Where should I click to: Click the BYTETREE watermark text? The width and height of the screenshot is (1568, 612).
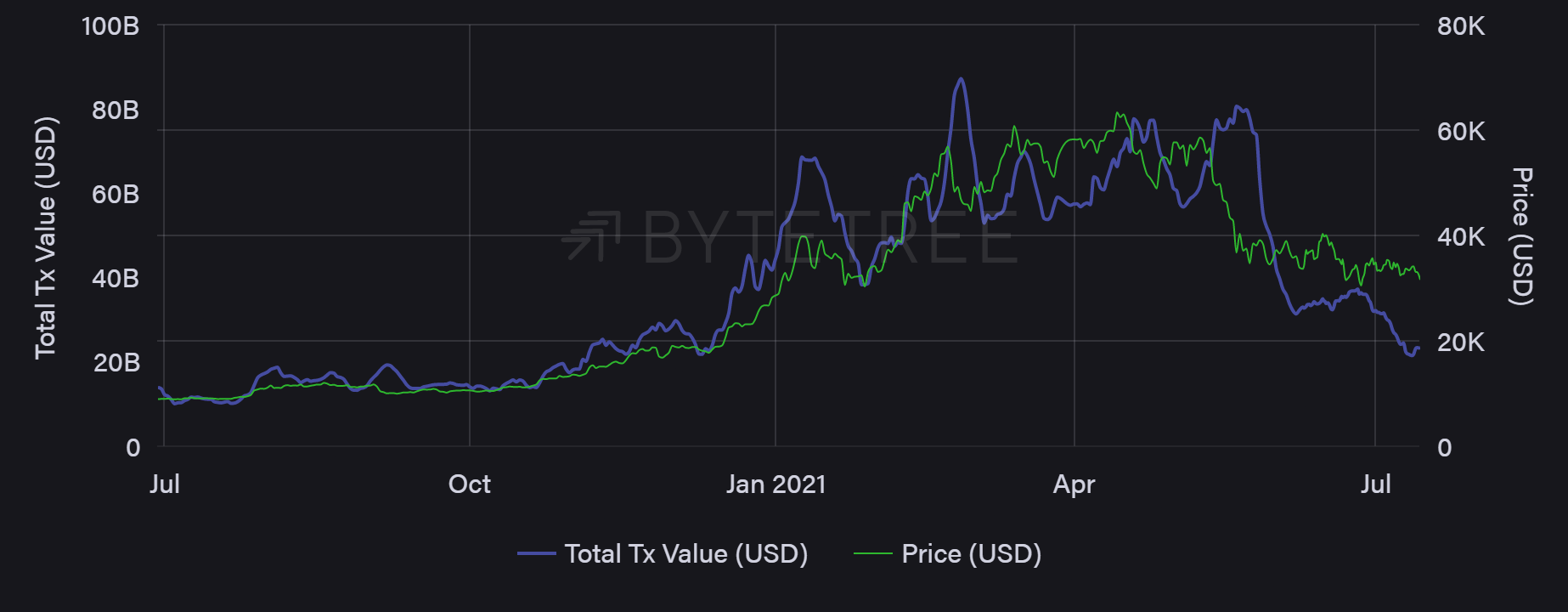pyautogui.click(x=830, y=237)
